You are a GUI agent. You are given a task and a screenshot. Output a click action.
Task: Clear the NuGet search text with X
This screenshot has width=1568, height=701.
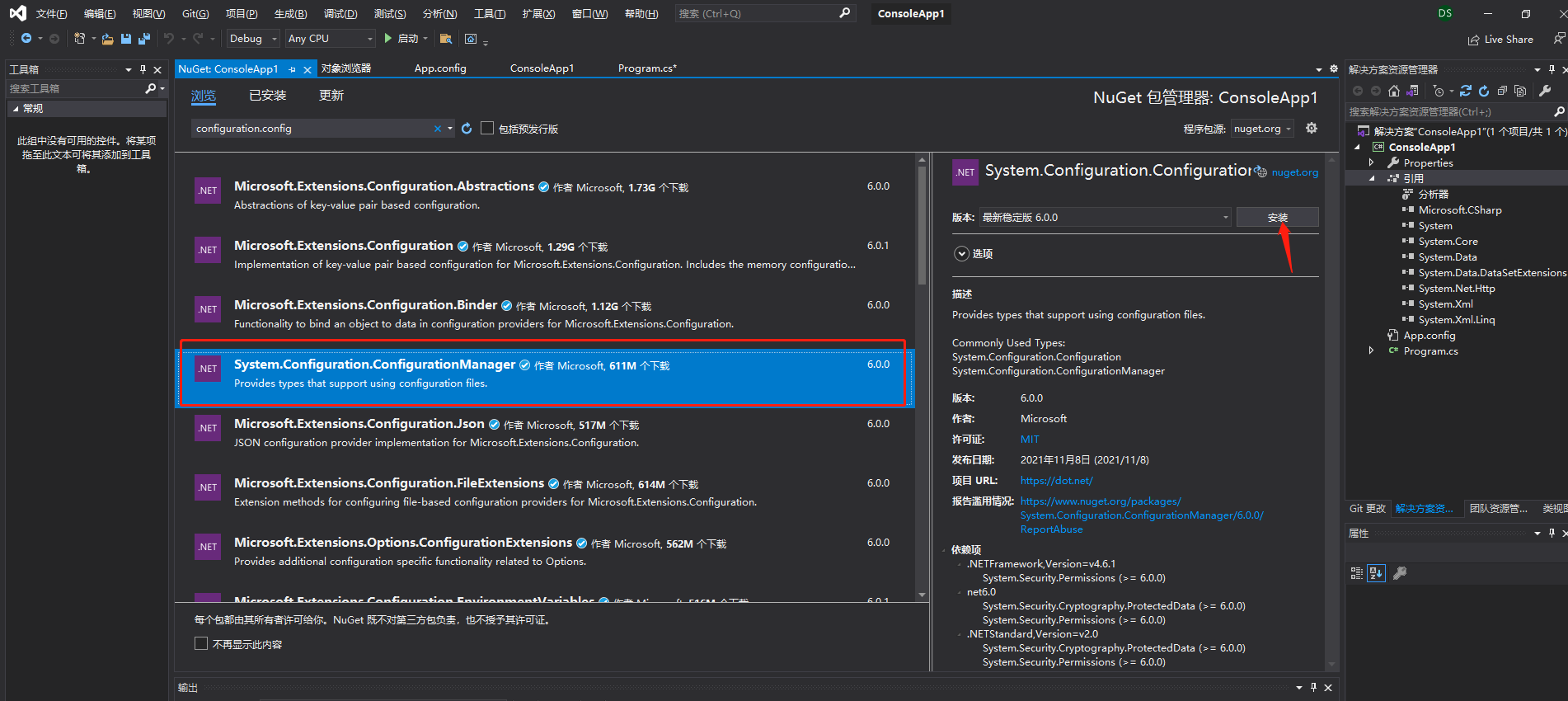pos(438,129)
